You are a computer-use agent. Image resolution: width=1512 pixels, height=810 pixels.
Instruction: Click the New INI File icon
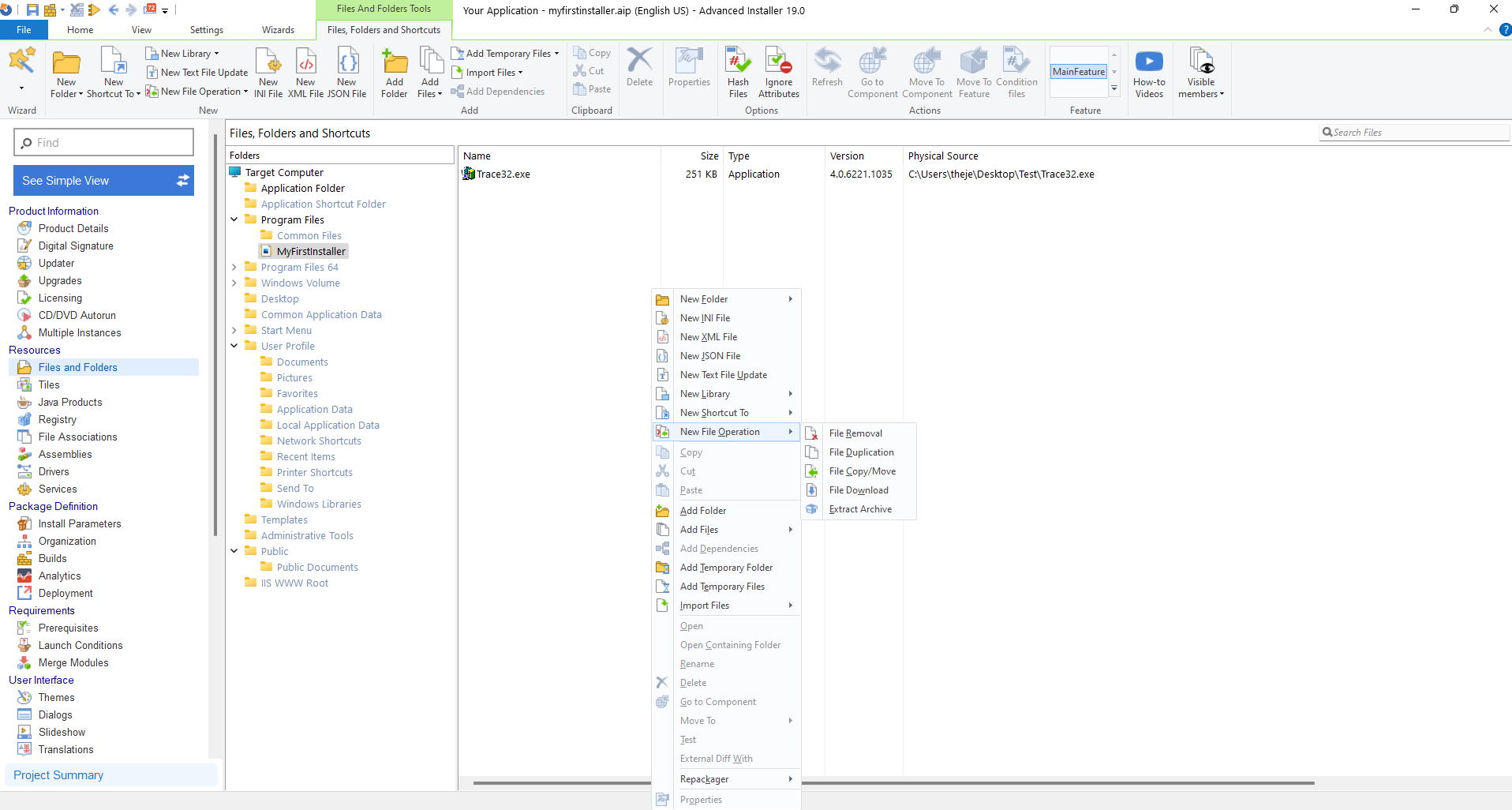[x=268, y=72]
